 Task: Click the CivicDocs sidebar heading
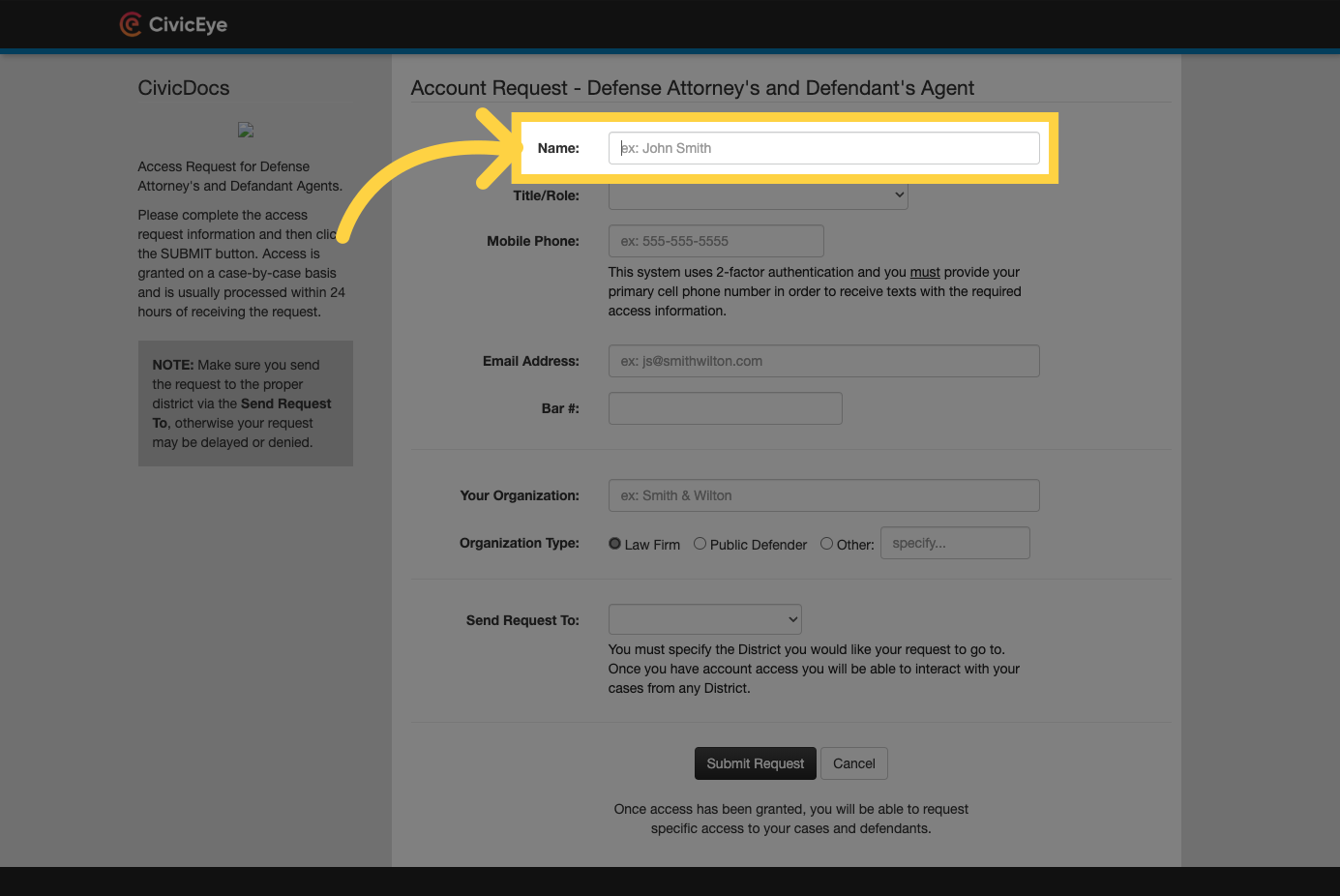(x=184, y=88)
